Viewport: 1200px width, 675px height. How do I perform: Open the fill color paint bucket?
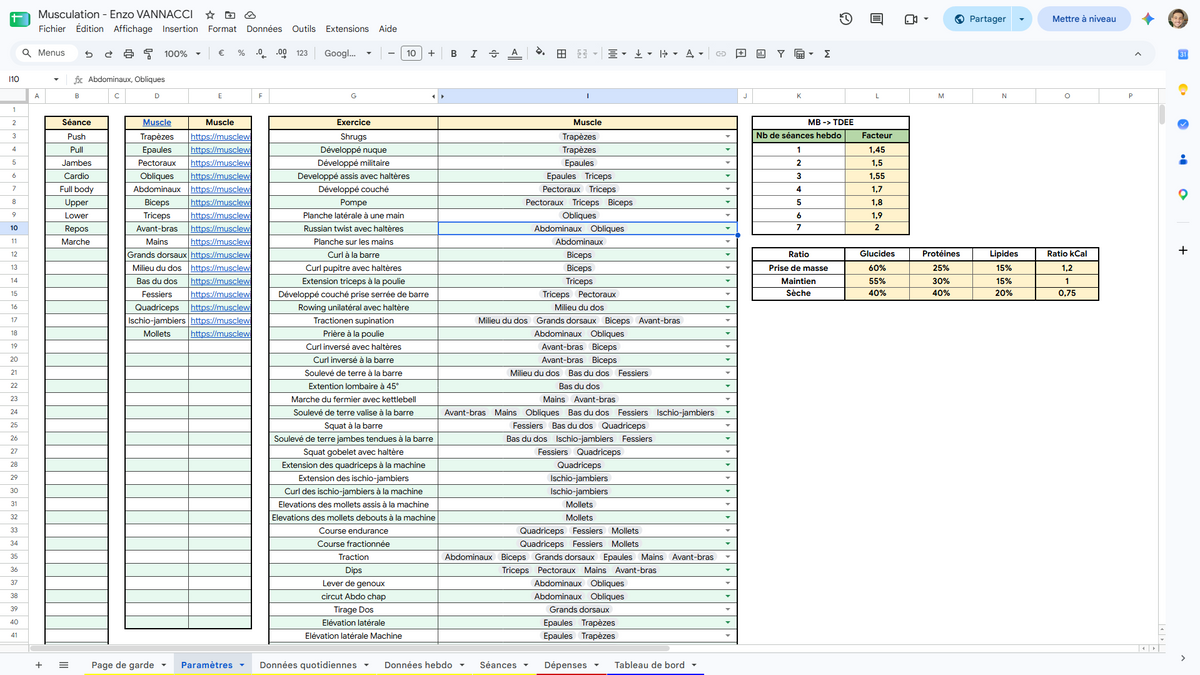coord(540,54)
